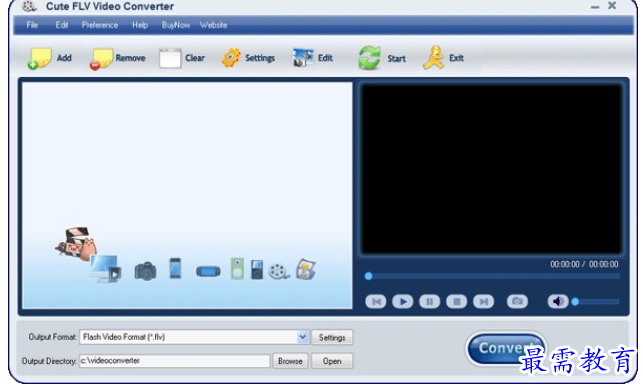Click the Open output directory button
The width and height of the screenshot is (643, 392).
coord(332,361)
